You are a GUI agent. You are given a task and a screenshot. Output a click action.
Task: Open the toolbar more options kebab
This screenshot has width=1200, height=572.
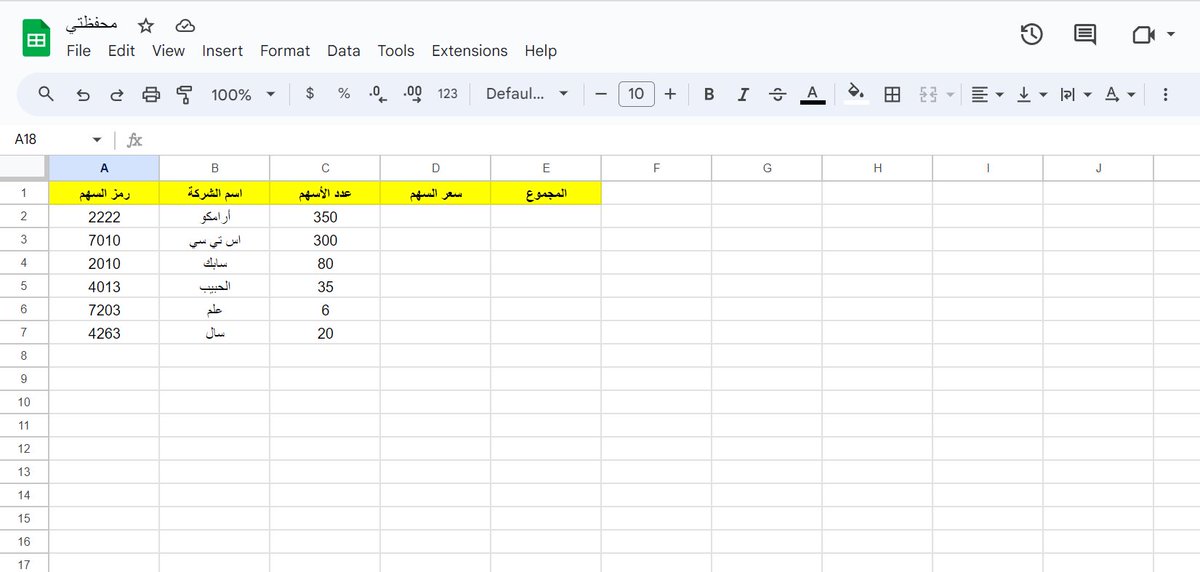(1166, 94)
